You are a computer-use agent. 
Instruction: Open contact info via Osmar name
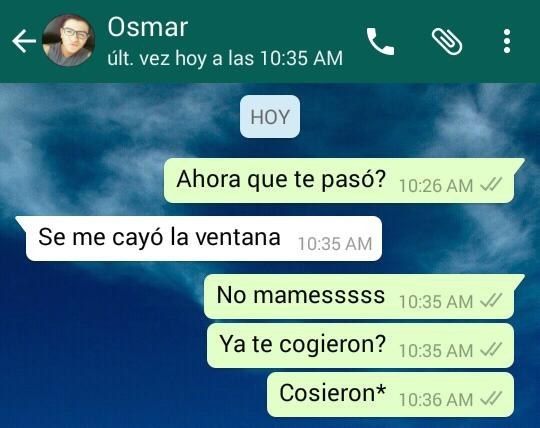(x=148, y=27)
